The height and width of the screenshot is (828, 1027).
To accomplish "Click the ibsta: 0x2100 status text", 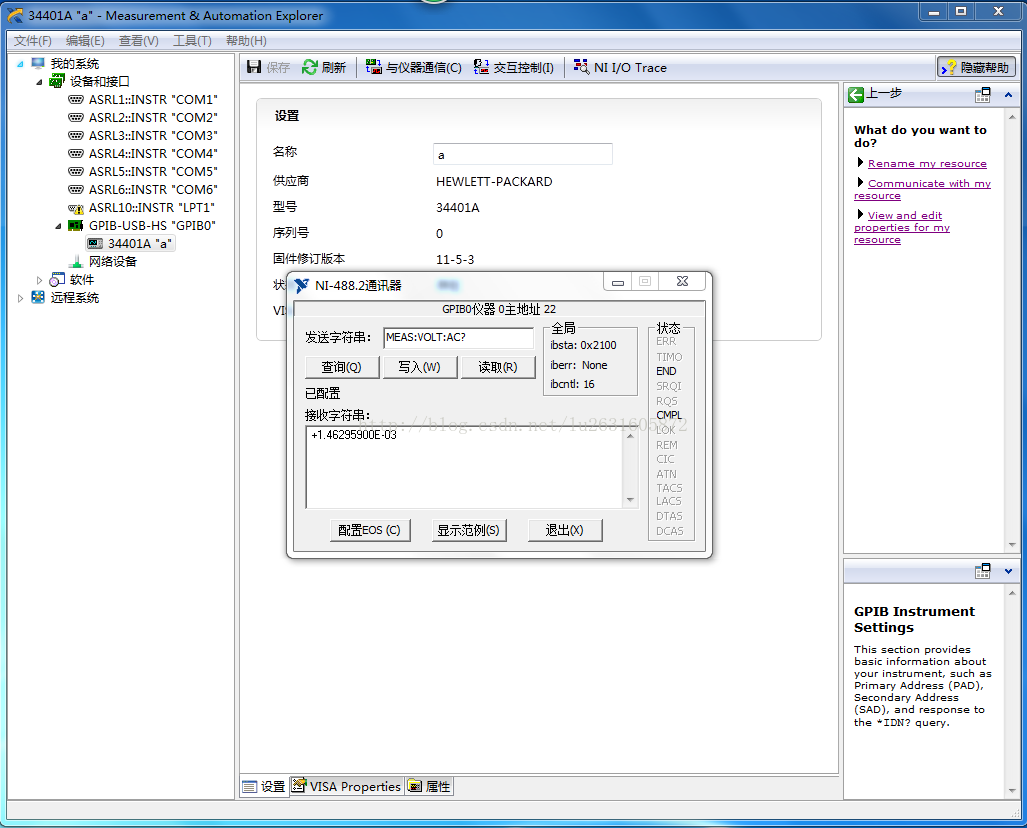I will click(x=583, y=345).
